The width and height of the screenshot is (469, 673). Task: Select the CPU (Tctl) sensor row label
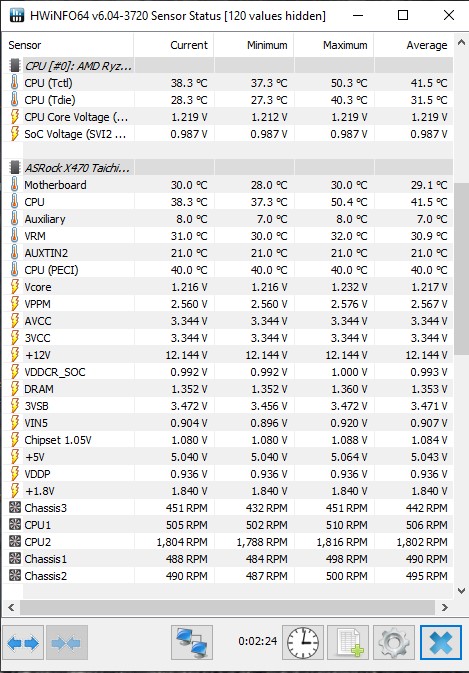pyautogui.click(x=48, y=83)
